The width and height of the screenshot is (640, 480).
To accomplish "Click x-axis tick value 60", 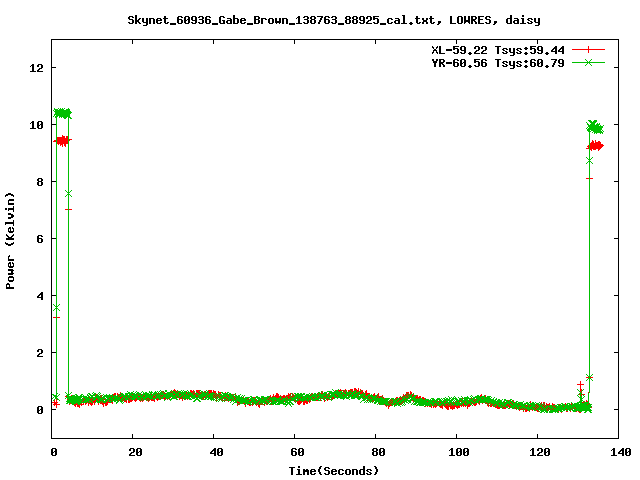I will [x=297, y=452].
